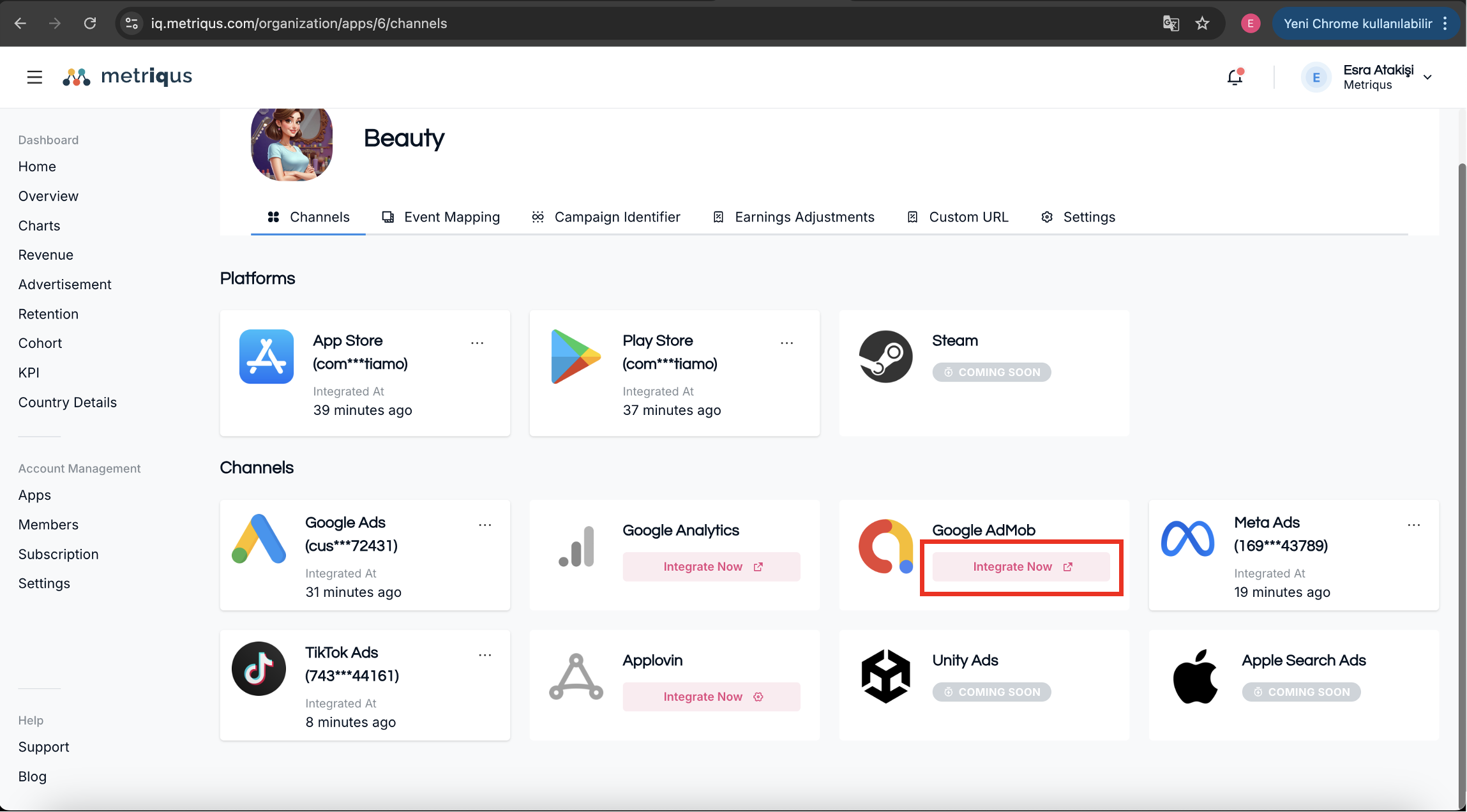The height and width of the screenshot is (812, 1467).
Task: Click the Yeni Chrome kullanılabilir update button
Action: pyautogui.click(x=1365, y=24)
